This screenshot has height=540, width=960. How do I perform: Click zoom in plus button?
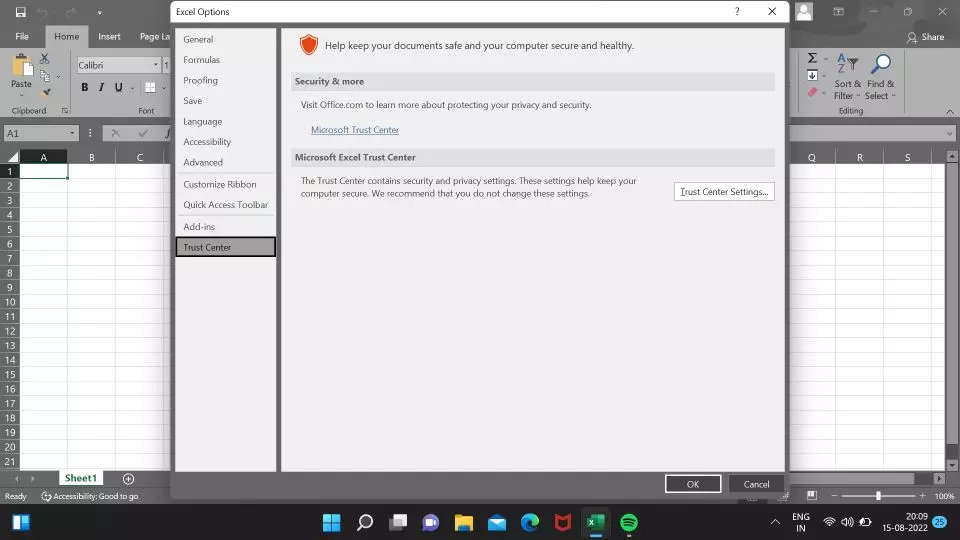click(922, 495)
